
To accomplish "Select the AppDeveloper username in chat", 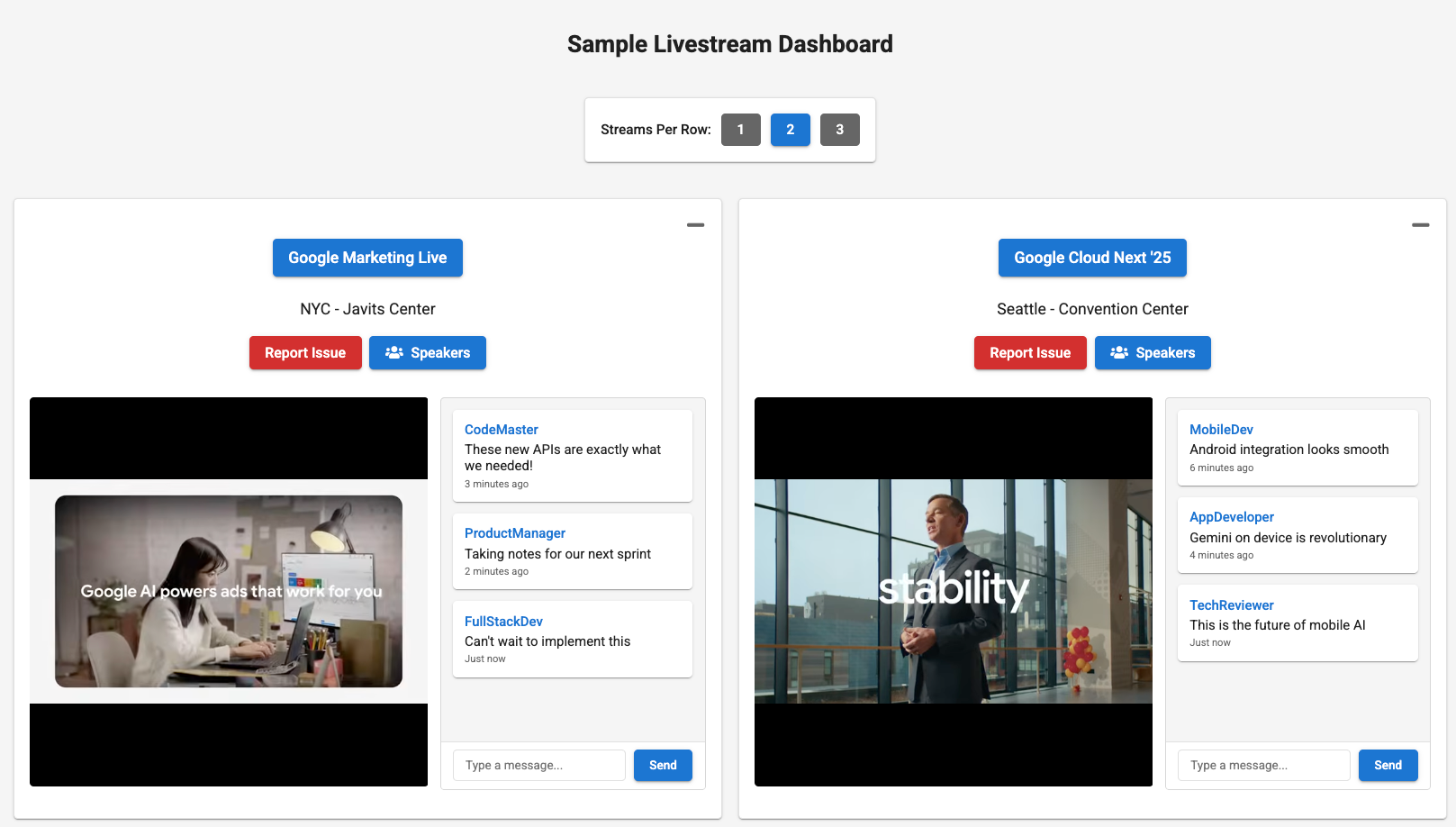I will (x=1232, y=517).
